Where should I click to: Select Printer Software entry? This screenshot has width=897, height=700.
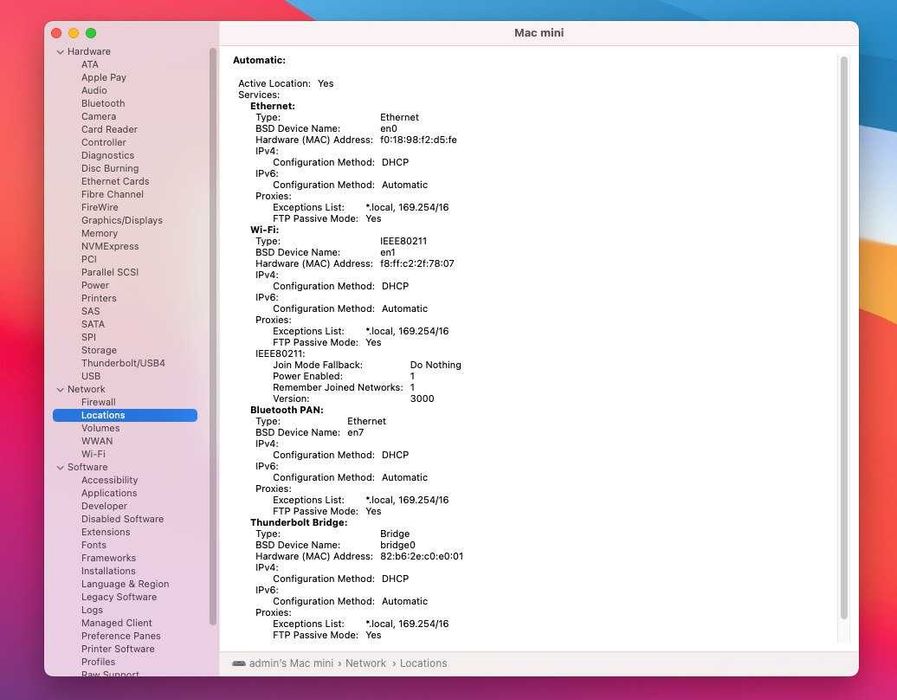click(118, 649)
